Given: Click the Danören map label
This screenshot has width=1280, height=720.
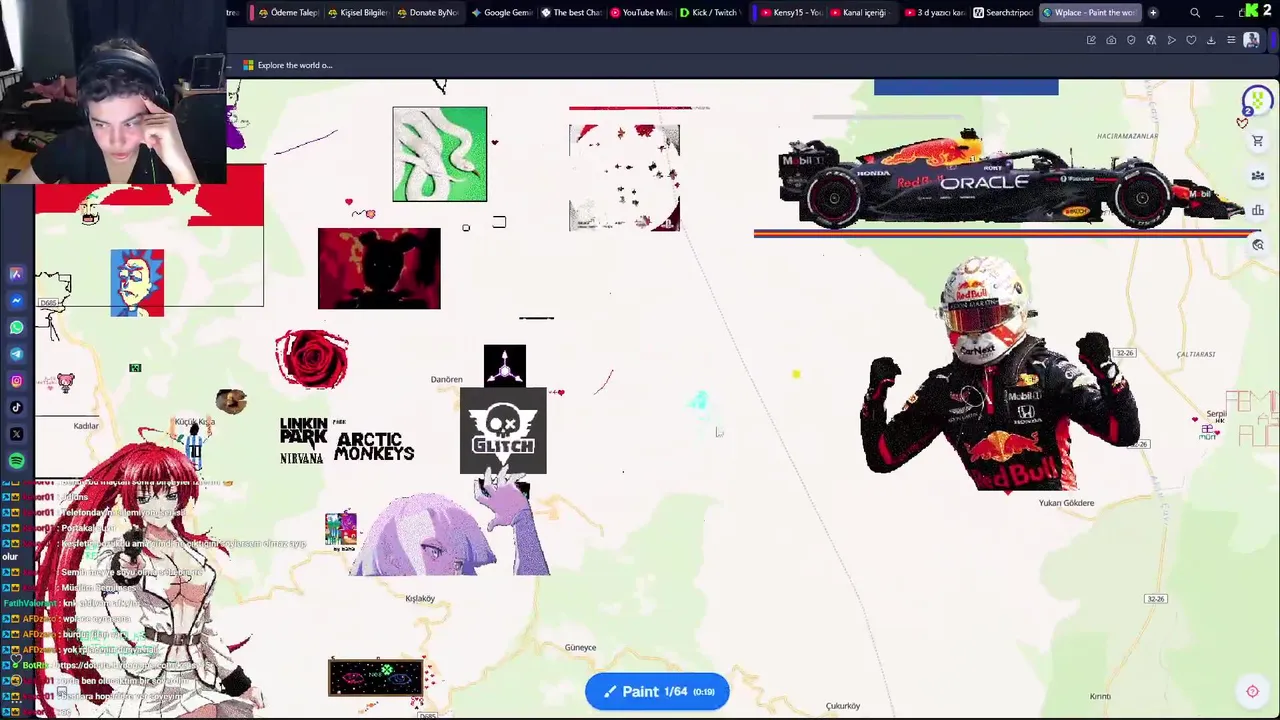Looking at the screenshot, I should click(x=447, y=380).
